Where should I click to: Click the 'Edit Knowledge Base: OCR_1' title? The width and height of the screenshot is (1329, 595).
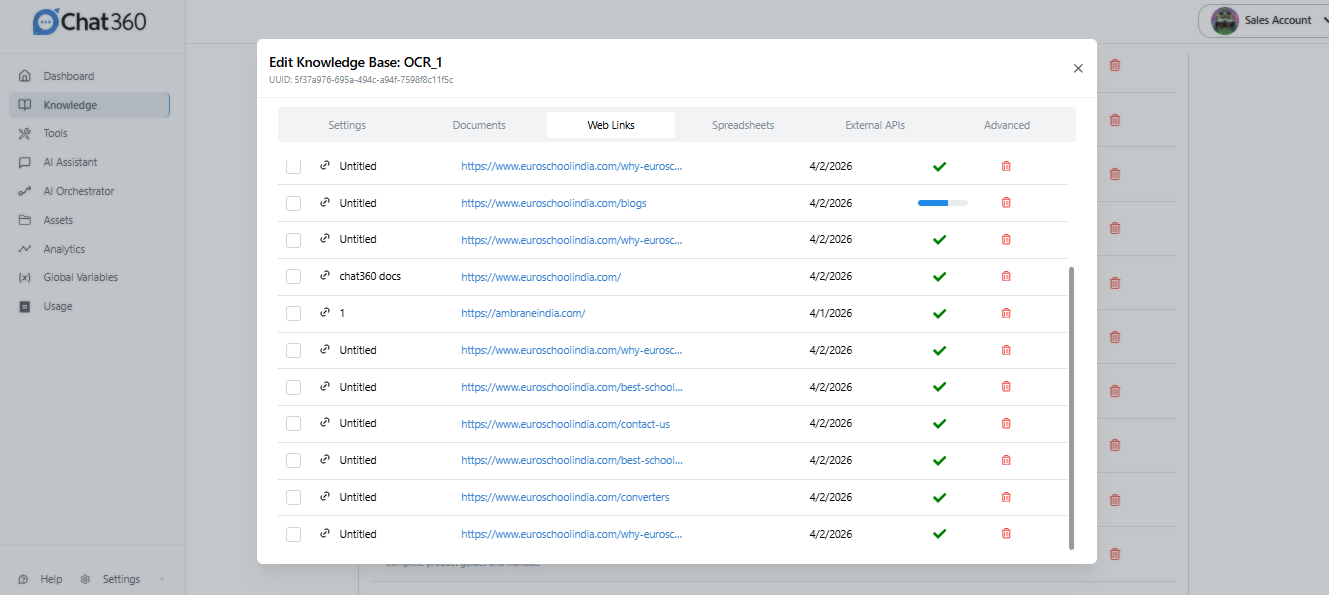click(x=355, y=62)
